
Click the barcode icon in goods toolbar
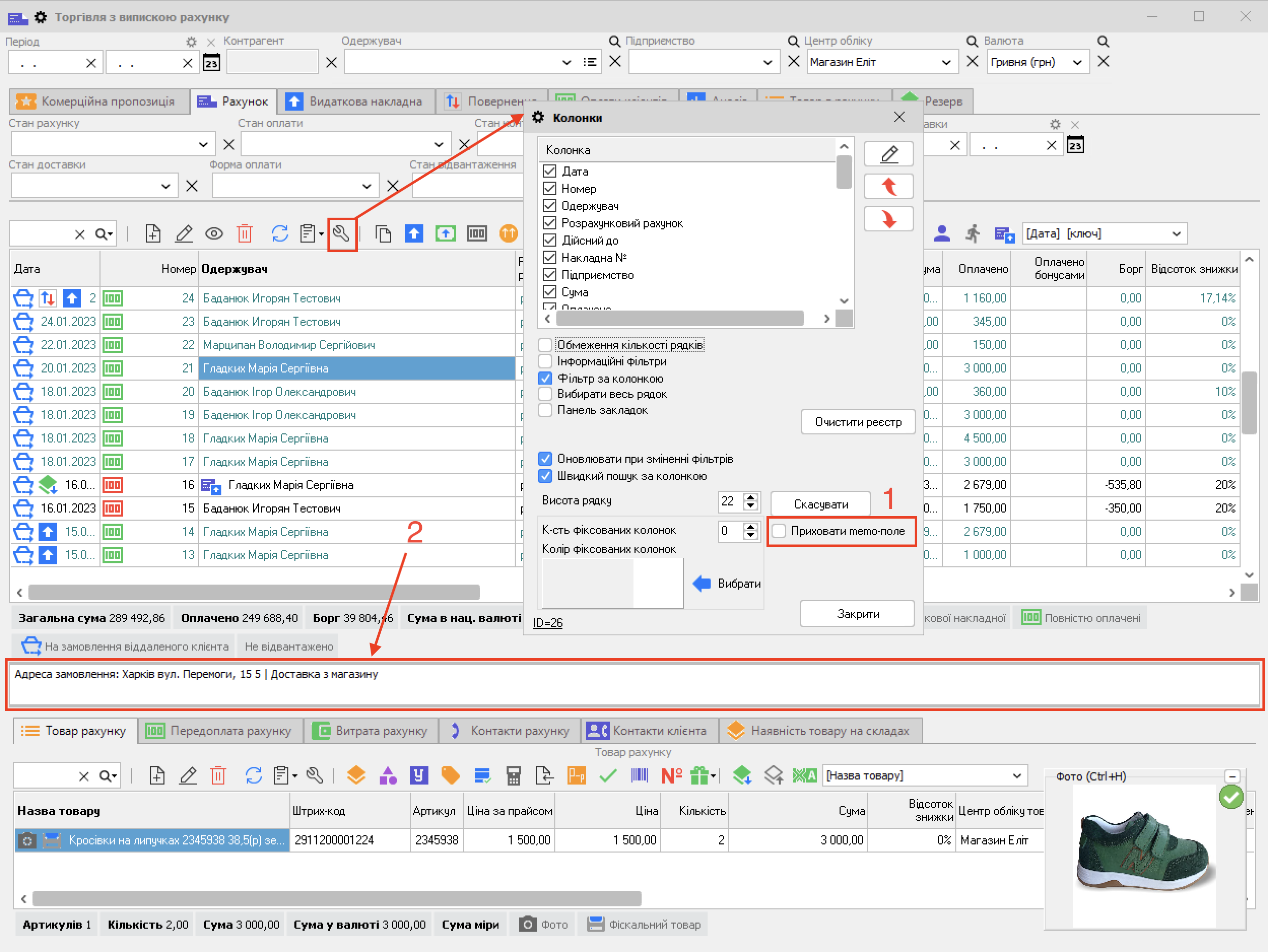(639, 776)
